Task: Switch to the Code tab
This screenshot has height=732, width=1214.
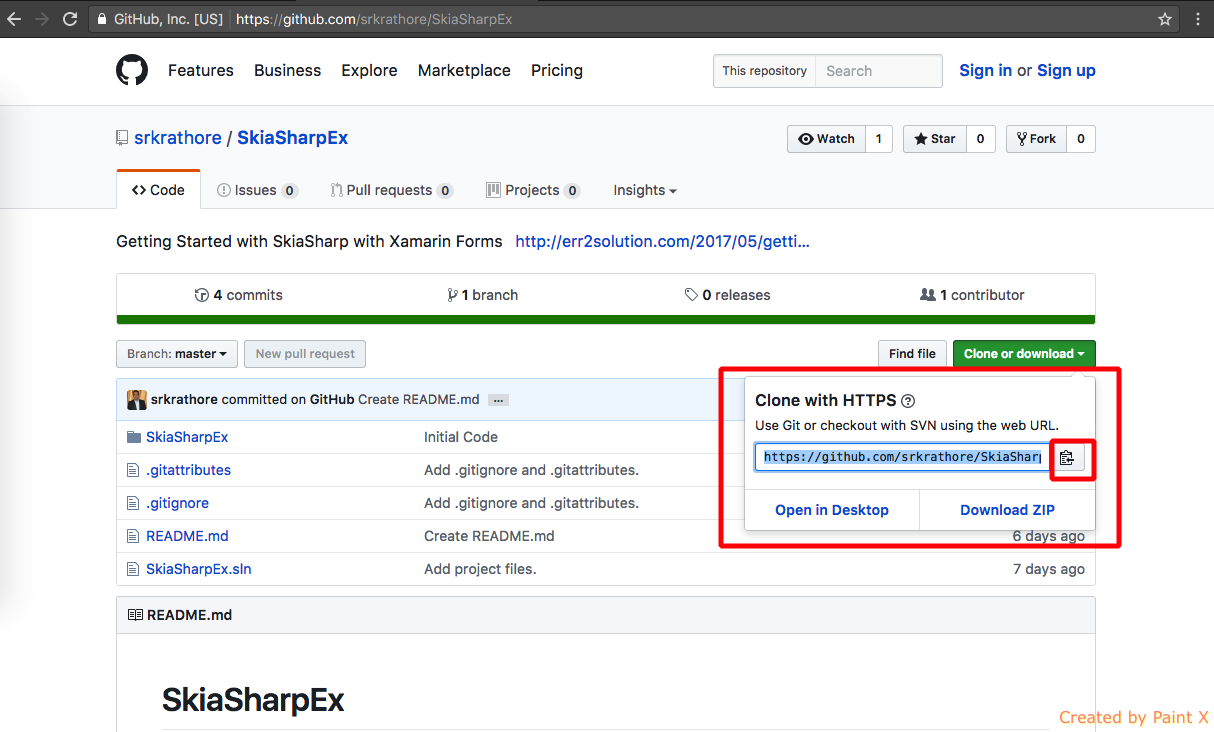Action: [x=159, y=190]
